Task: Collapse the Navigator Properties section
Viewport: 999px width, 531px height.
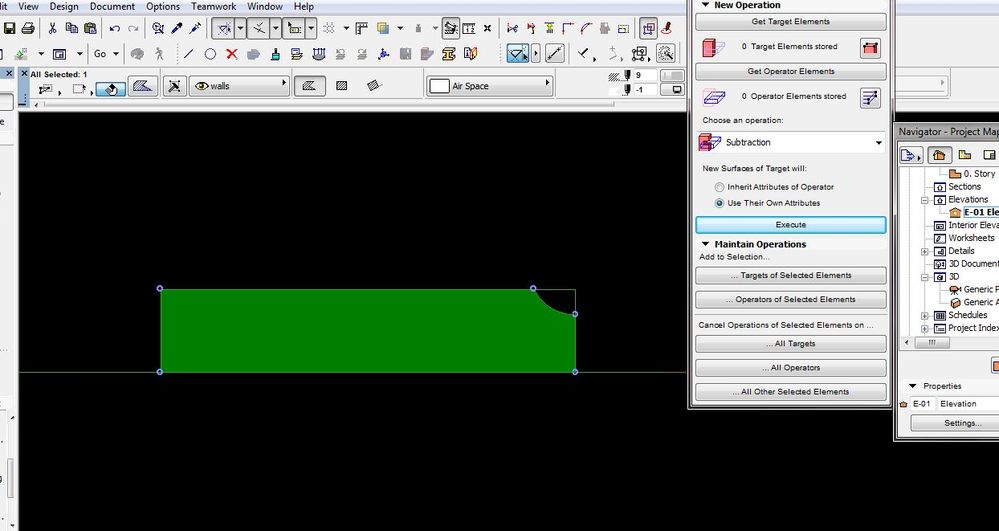Action: (912, 386)
